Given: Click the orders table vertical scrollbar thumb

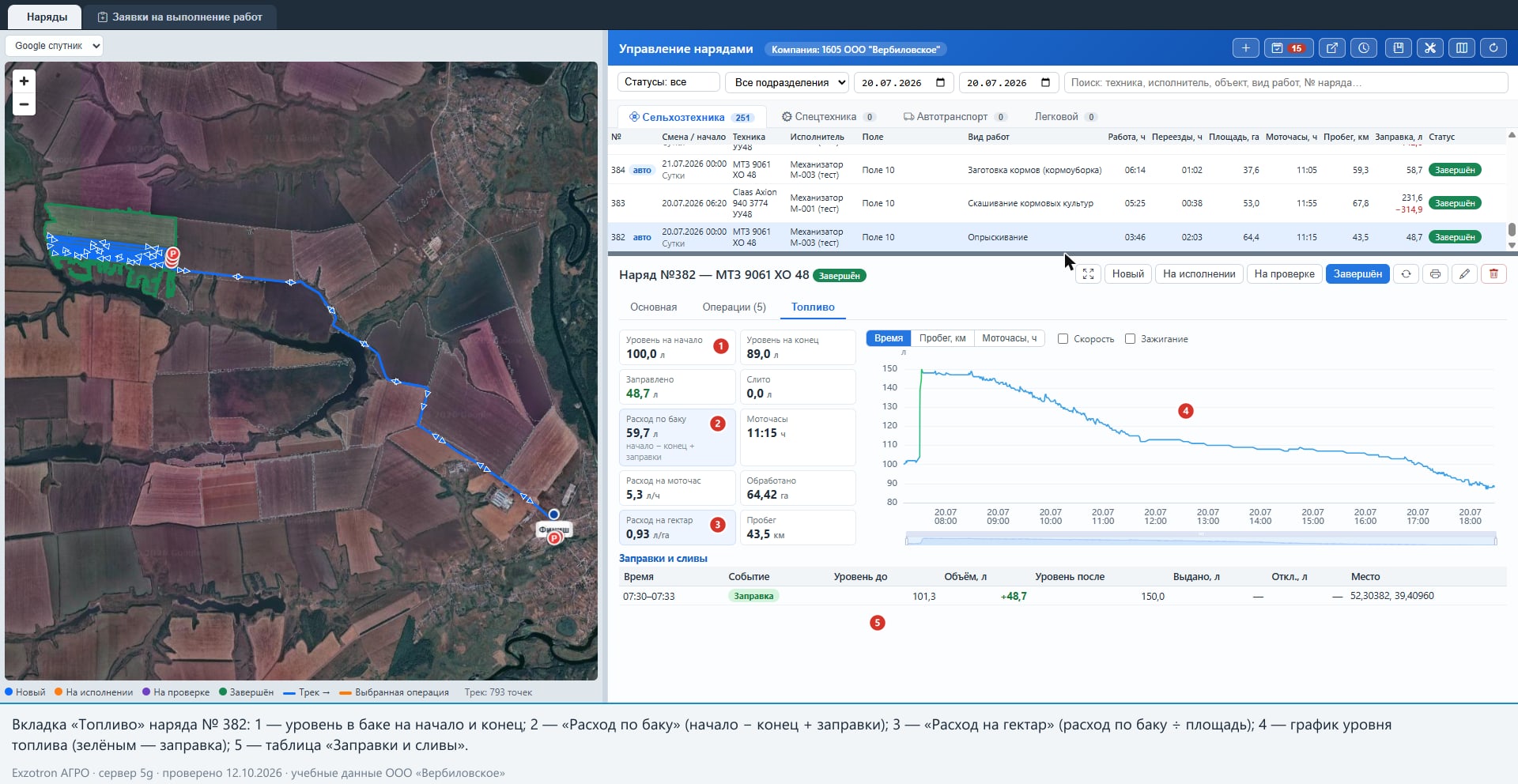Looking at the screenshot, I should (x=1512, y=229).
